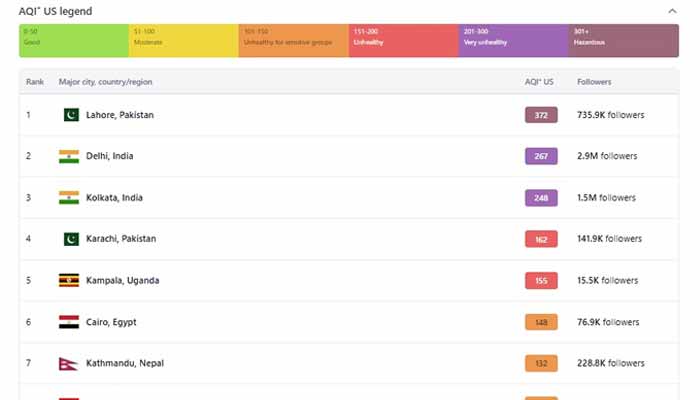Select the green Good 0-50 legend swatch
This screenshot has width=700, height=400.
tap(73, 40)
